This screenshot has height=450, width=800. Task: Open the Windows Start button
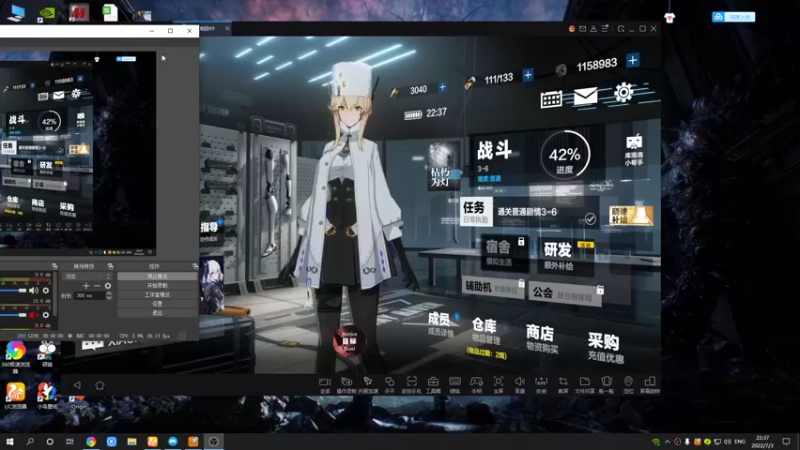click(9, 441)
